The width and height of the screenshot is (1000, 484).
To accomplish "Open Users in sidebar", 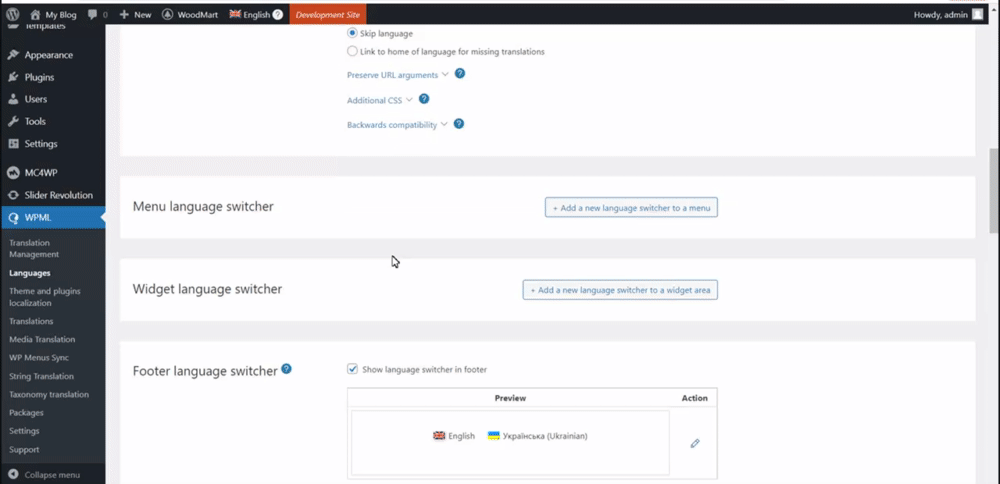I will pyautogui.click(x=36, y=99).
